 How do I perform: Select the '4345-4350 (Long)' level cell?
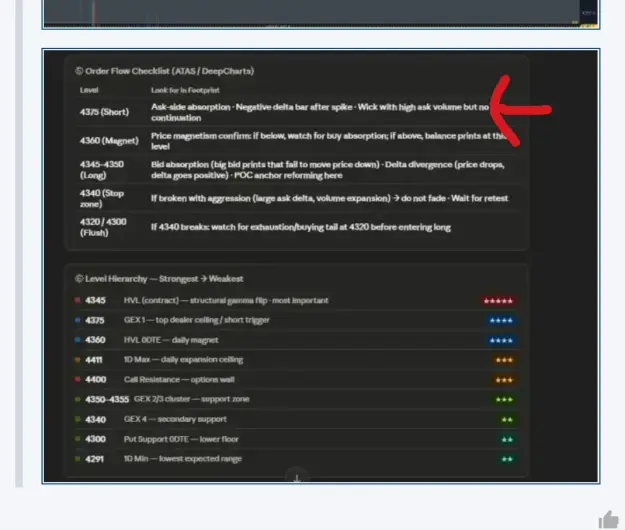click(x=102, y=170)
